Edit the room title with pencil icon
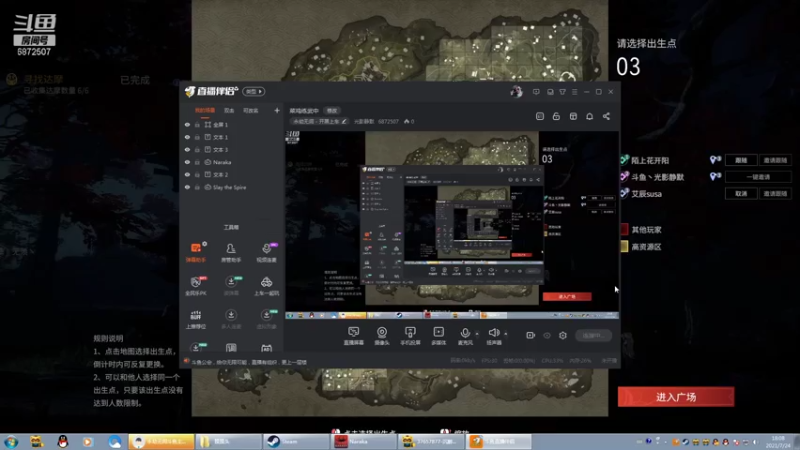The height and width of the screenshot is (450, 800). point(344,121)
